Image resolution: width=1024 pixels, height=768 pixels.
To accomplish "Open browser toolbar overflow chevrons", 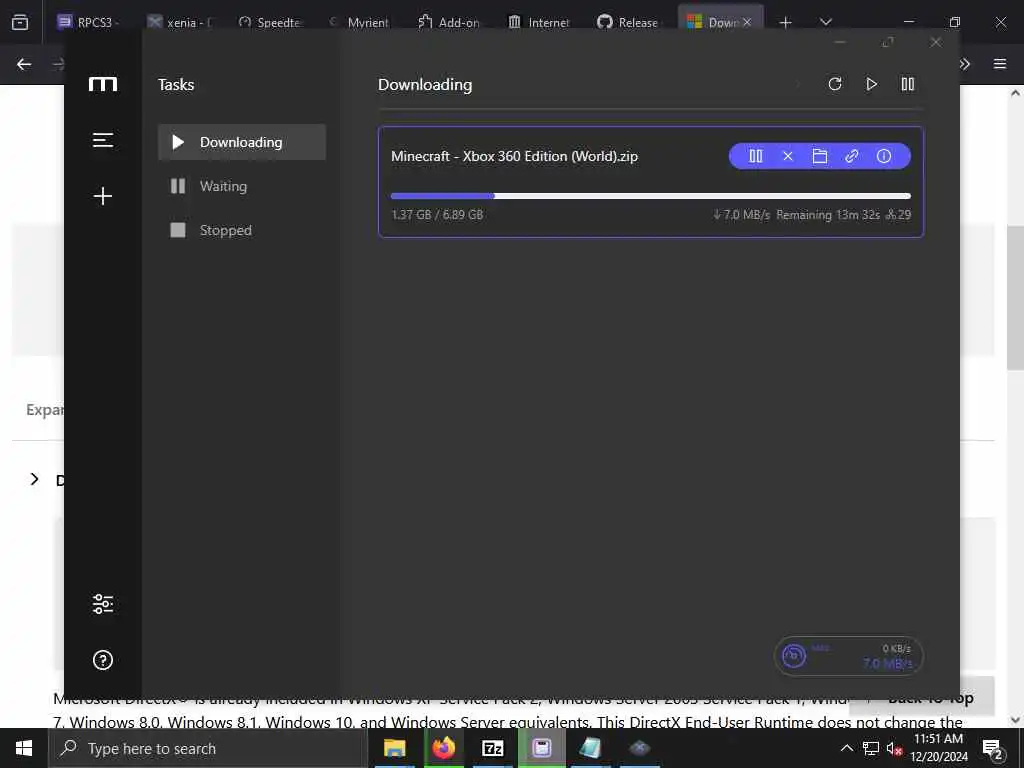I will coord(965,64).
